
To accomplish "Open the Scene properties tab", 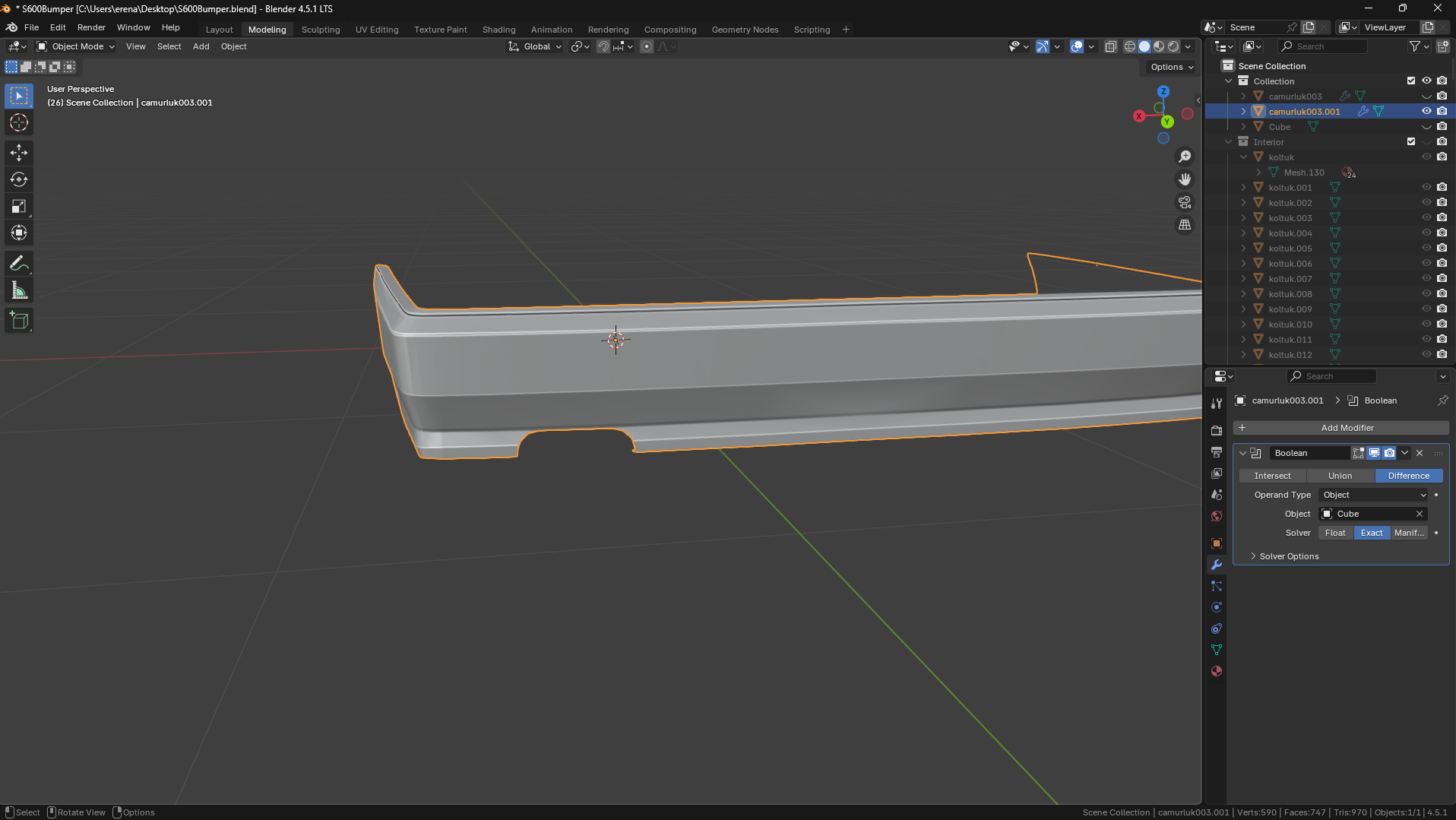I will pyautogui.click(x=1217, y=494).
